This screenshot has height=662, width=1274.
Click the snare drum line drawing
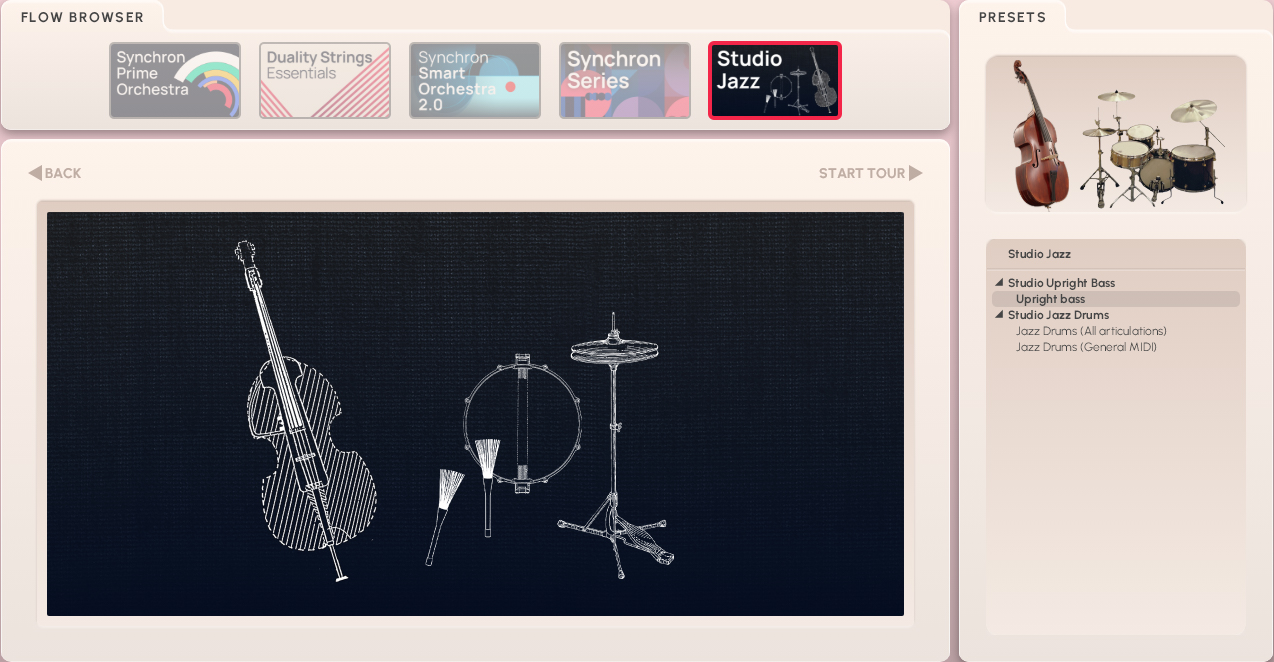522,422
